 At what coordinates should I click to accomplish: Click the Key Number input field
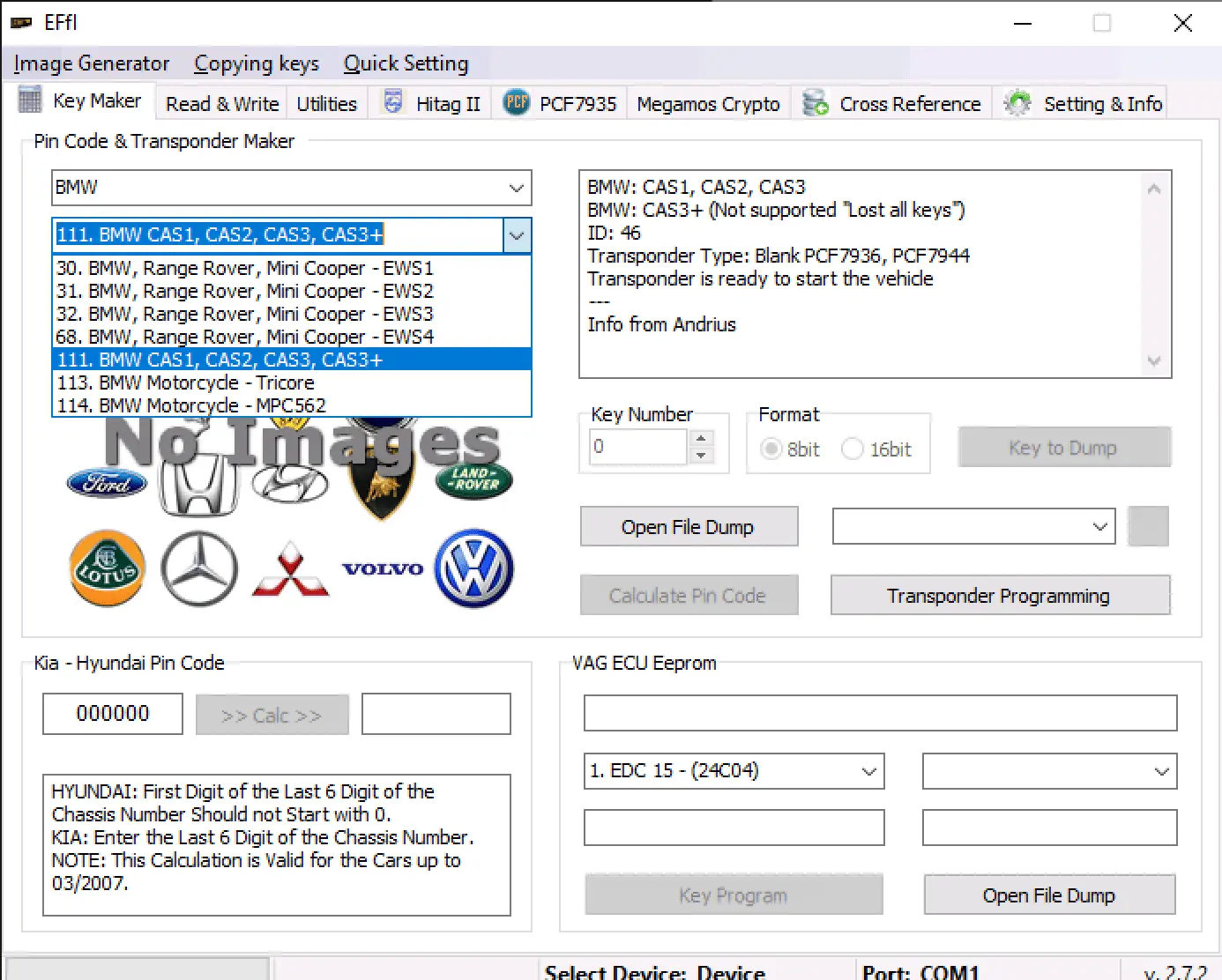(x=638, y=447)
